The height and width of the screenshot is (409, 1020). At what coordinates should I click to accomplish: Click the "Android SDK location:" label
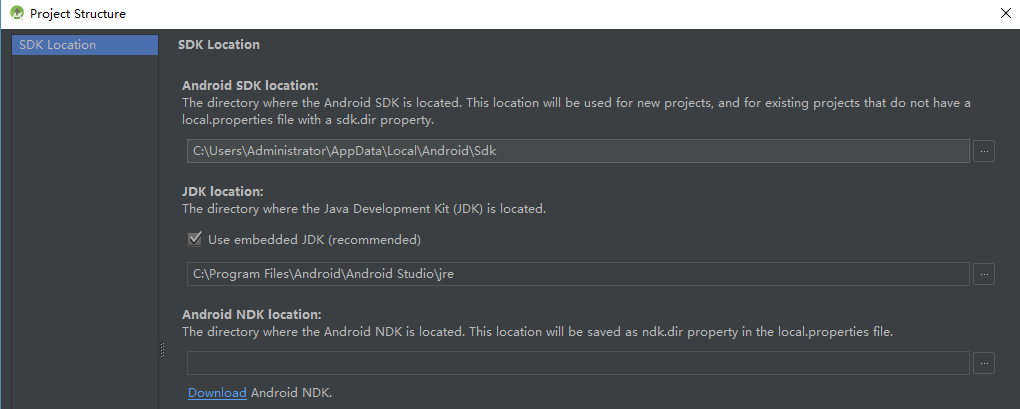(250, 86)
